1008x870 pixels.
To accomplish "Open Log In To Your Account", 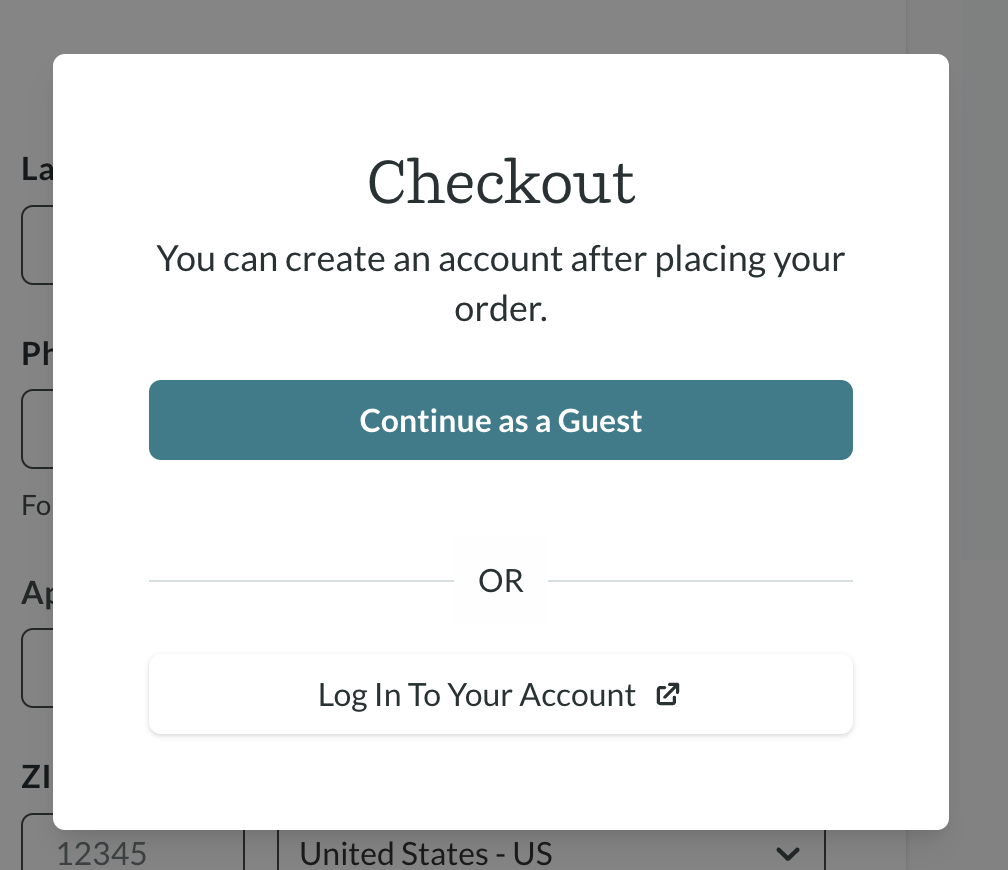I will [501, 694].
